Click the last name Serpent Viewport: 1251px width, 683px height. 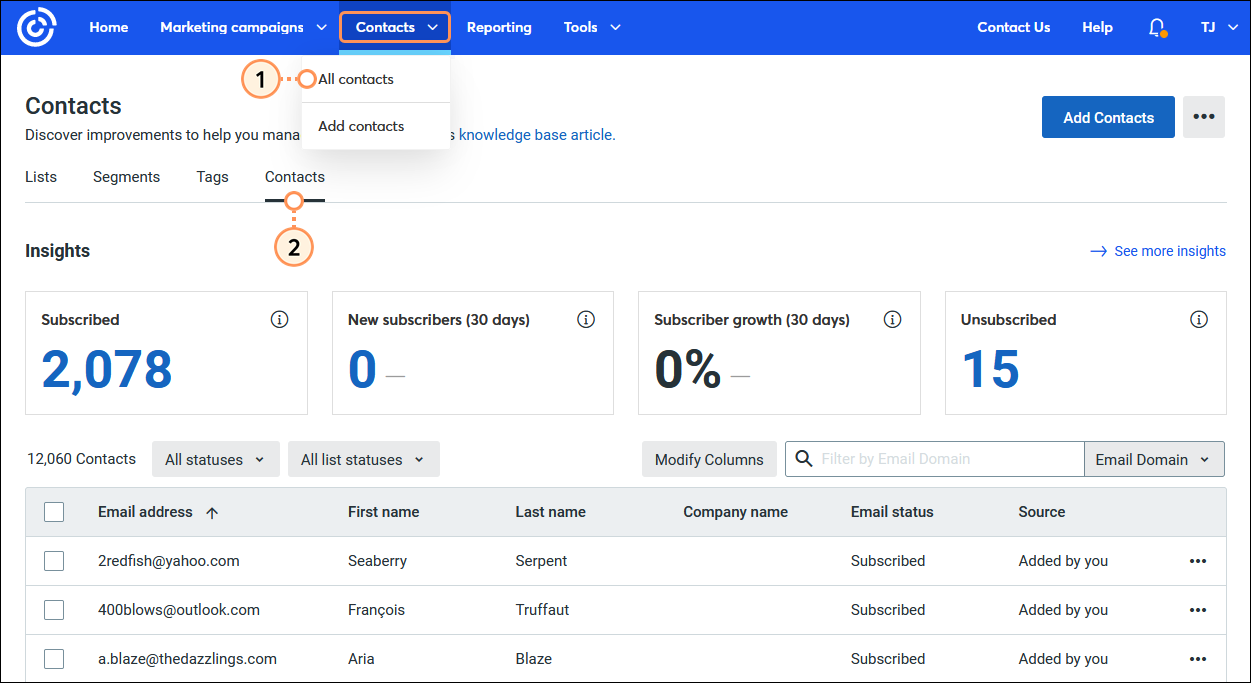542,561
